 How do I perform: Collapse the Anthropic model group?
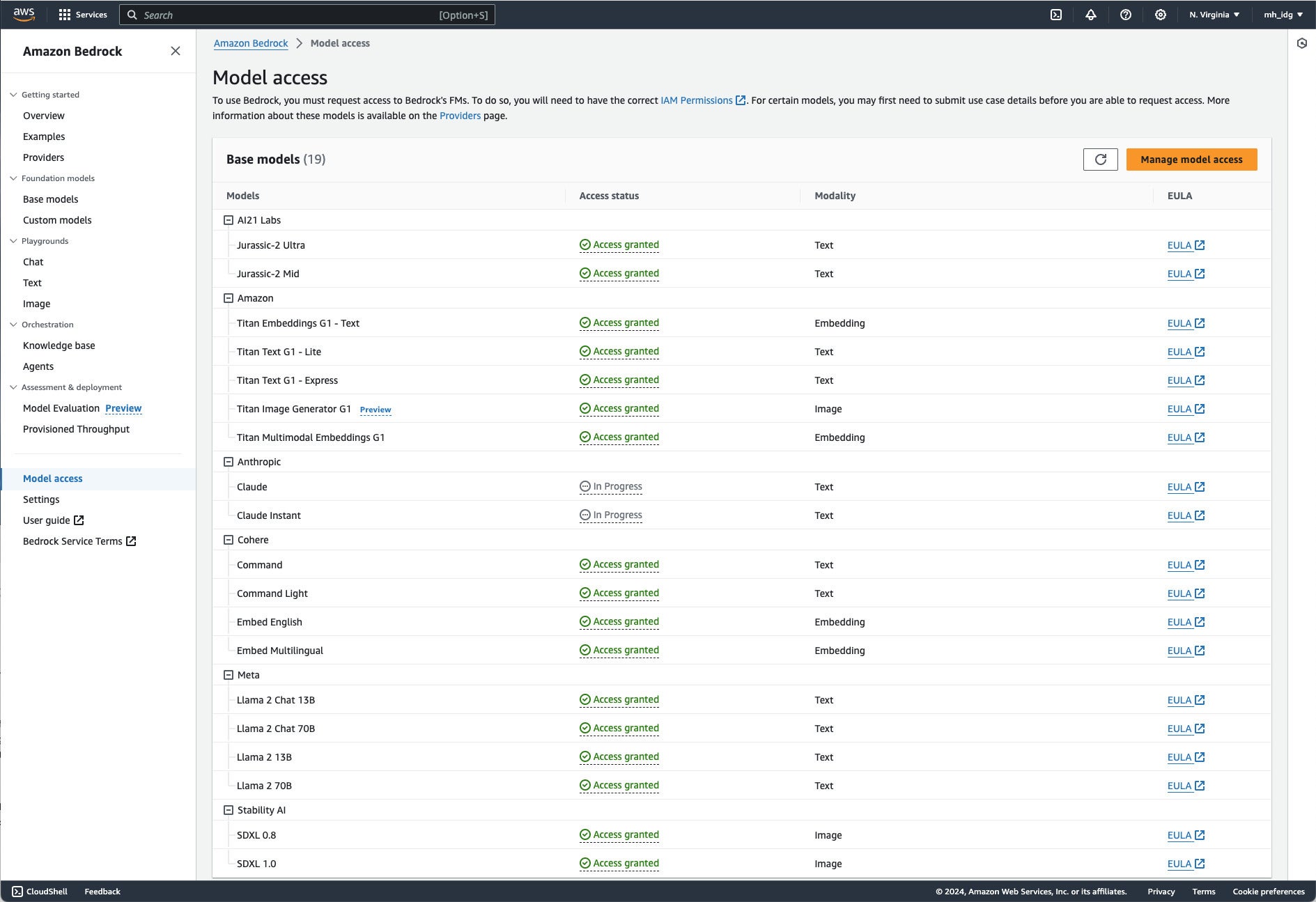[228, 462]
